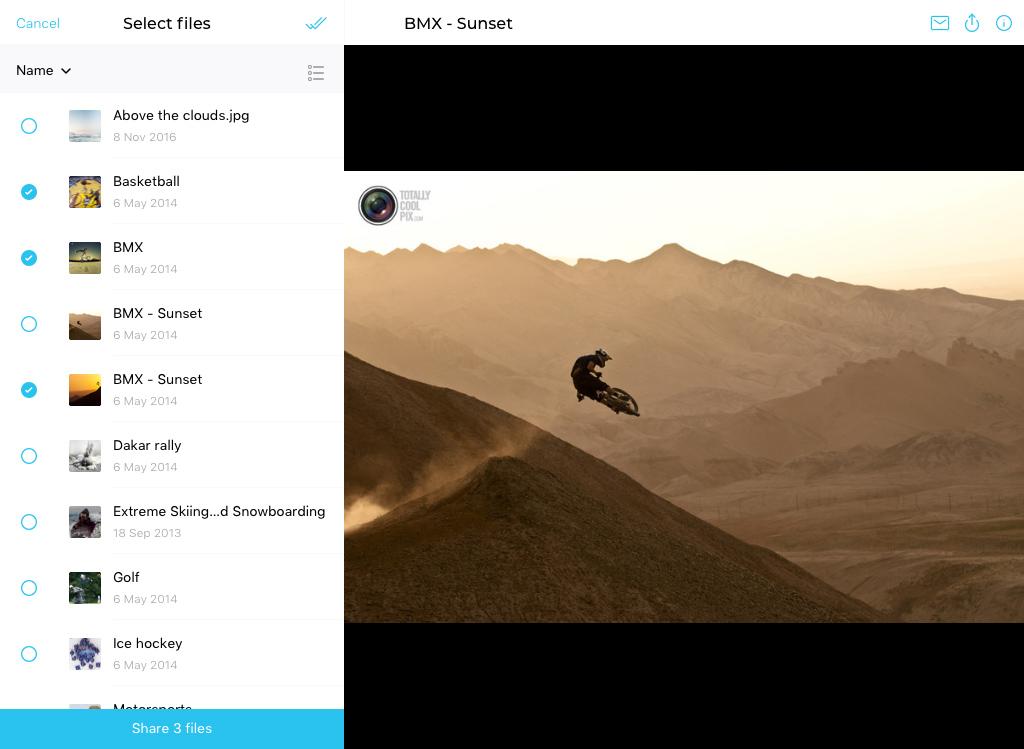The height and width of the screenshot is (749, 1024).
Task: Open the orange sky BMX - Sunset thumbnail
Action: tap(85, 390)
